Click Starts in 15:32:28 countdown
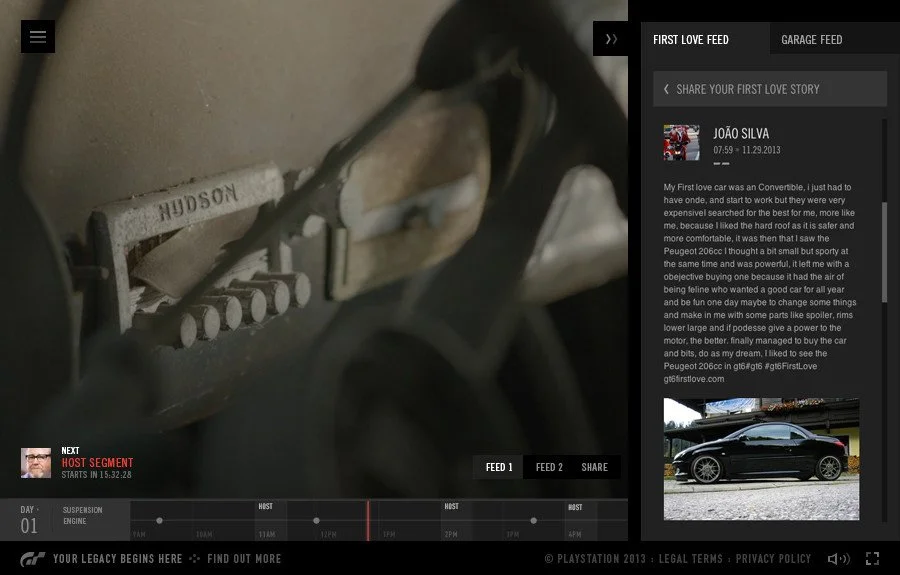 pyautogui.click(x=96, y=475)
